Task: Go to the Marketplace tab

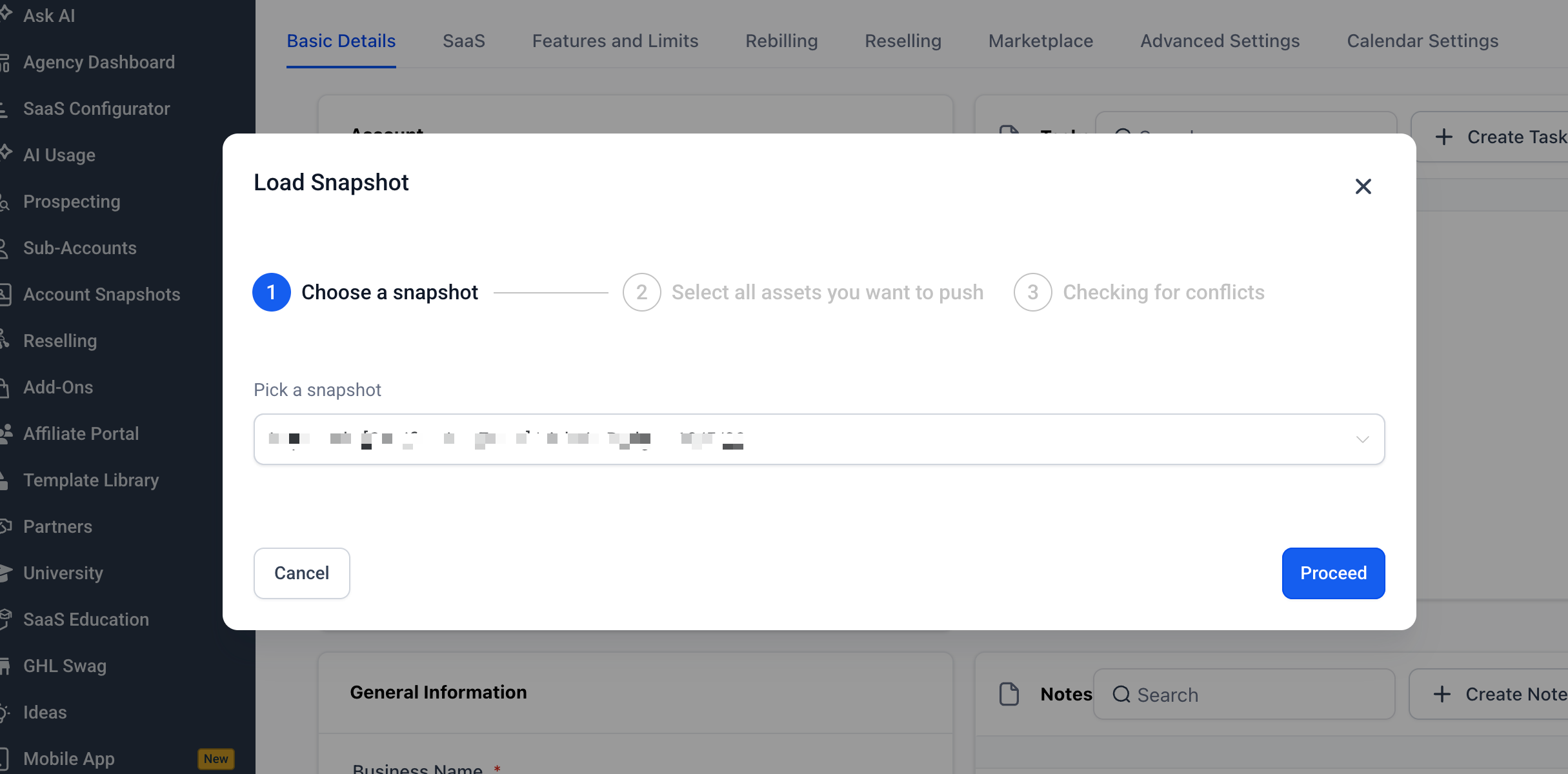Action: point(1040,41)
